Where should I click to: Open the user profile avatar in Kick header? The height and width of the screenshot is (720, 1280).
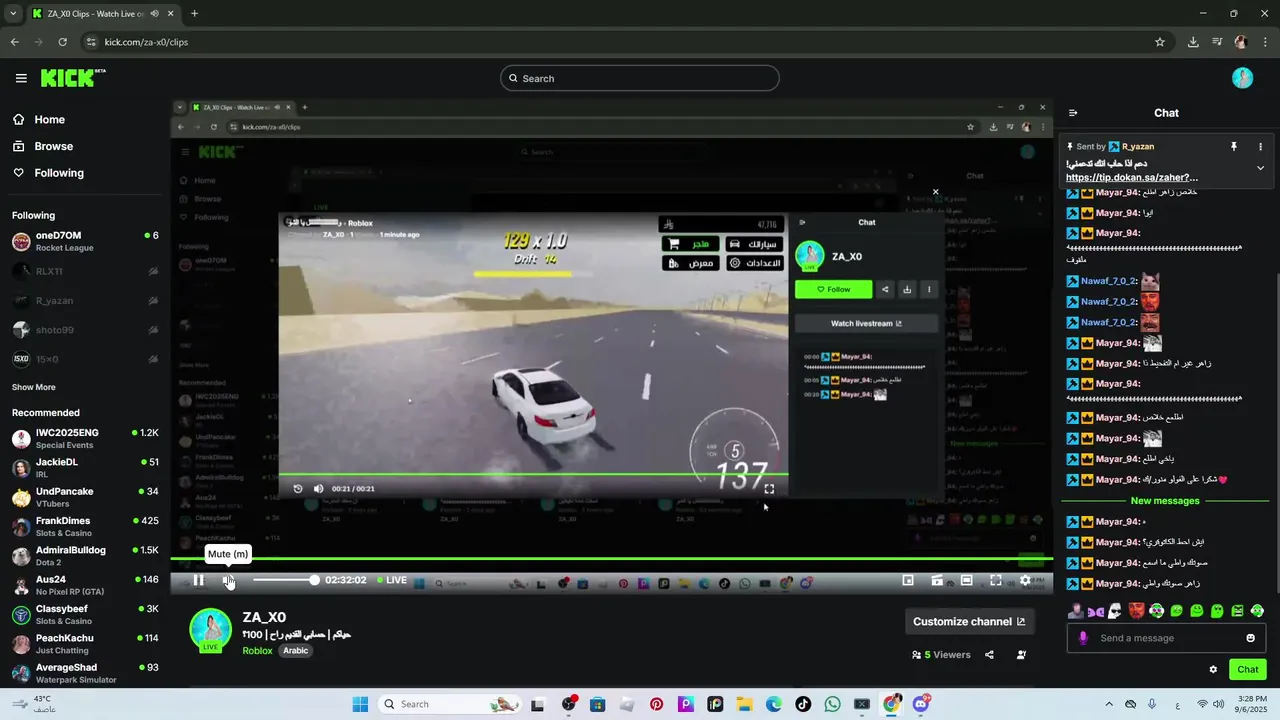click(1242, 78)
